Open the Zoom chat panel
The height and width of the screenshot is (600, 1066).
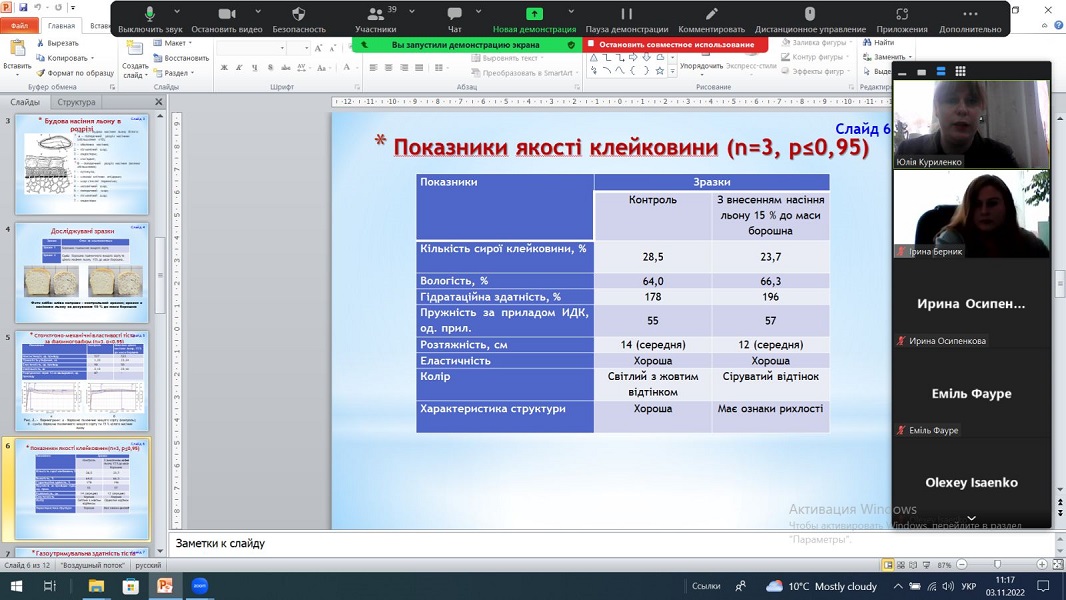454,19
